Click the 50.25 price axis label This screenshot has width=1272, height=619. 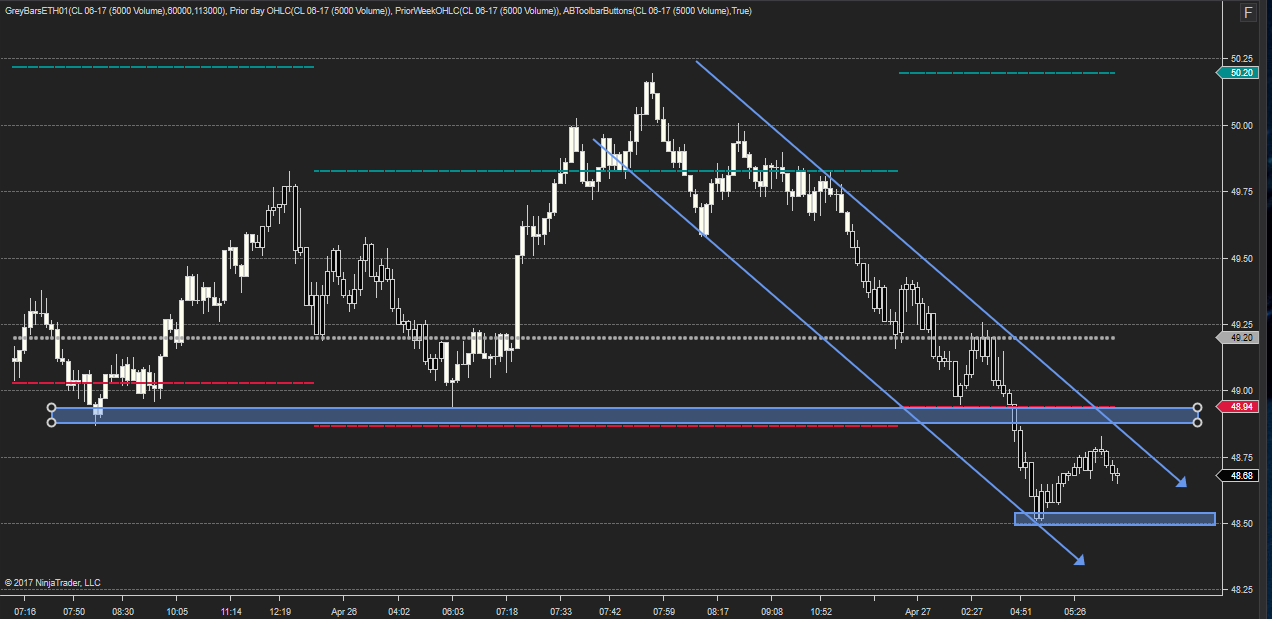point(1241,59)
